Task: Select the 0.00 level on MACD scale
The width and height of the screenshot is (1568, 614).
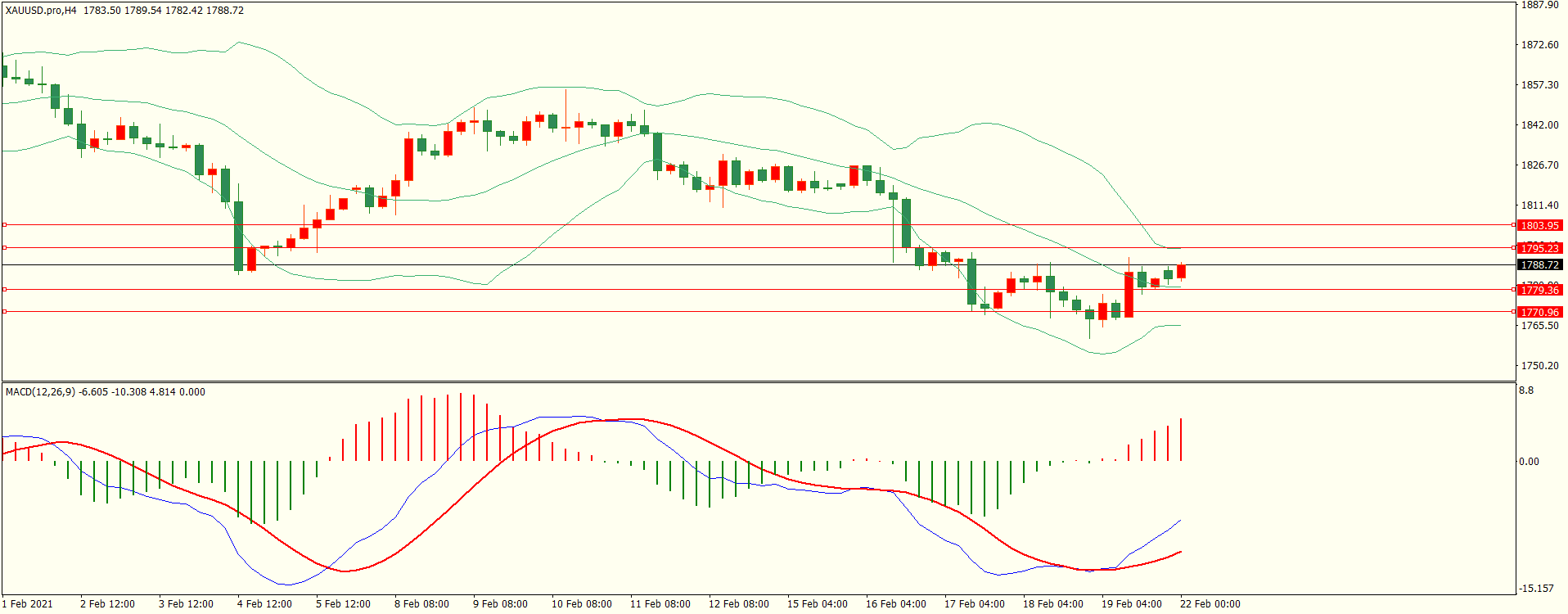Action: 1529,462
